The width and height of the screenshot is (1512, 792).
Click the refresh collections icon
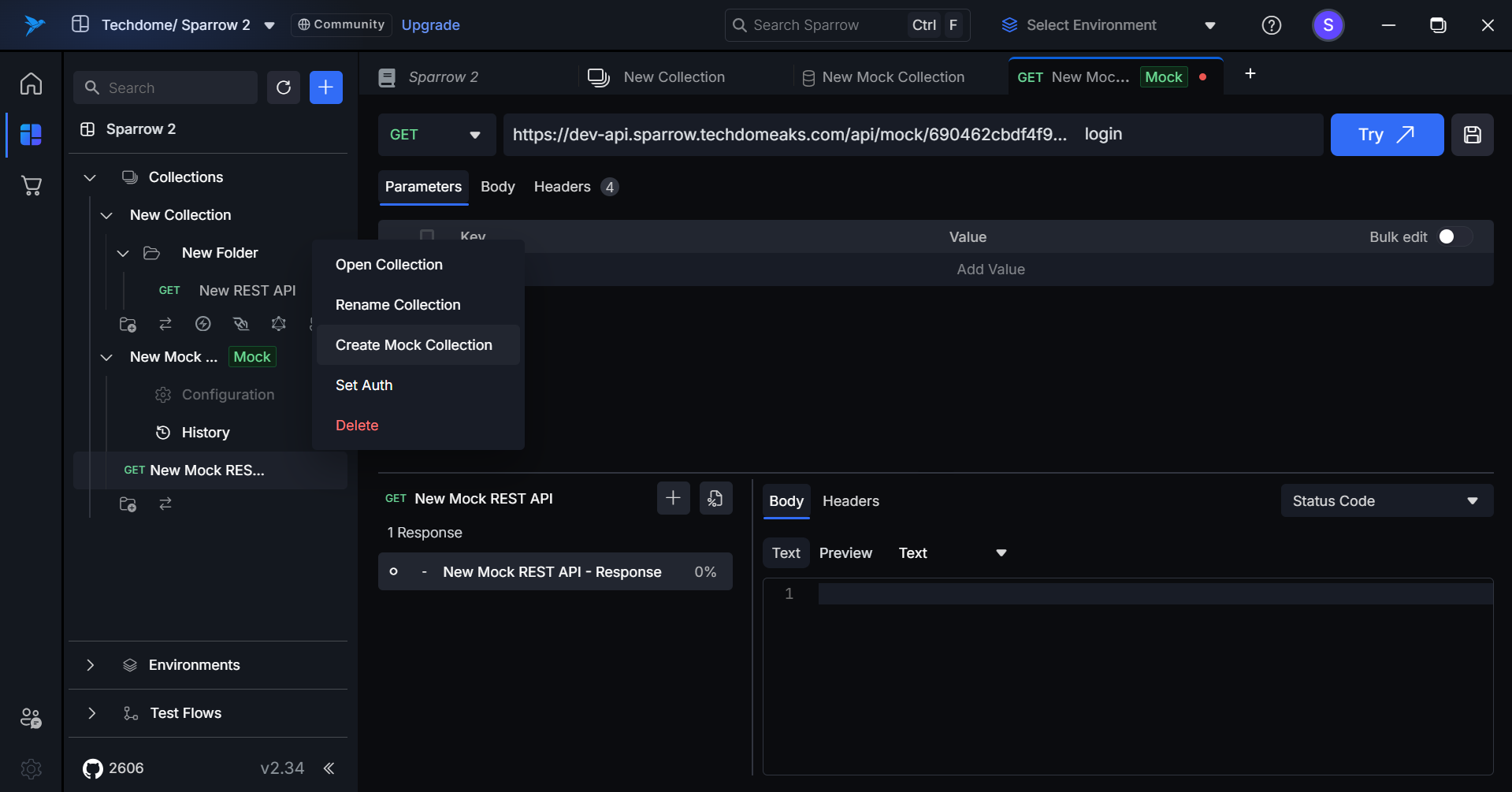pyautogui.click(x=284, y=87)
